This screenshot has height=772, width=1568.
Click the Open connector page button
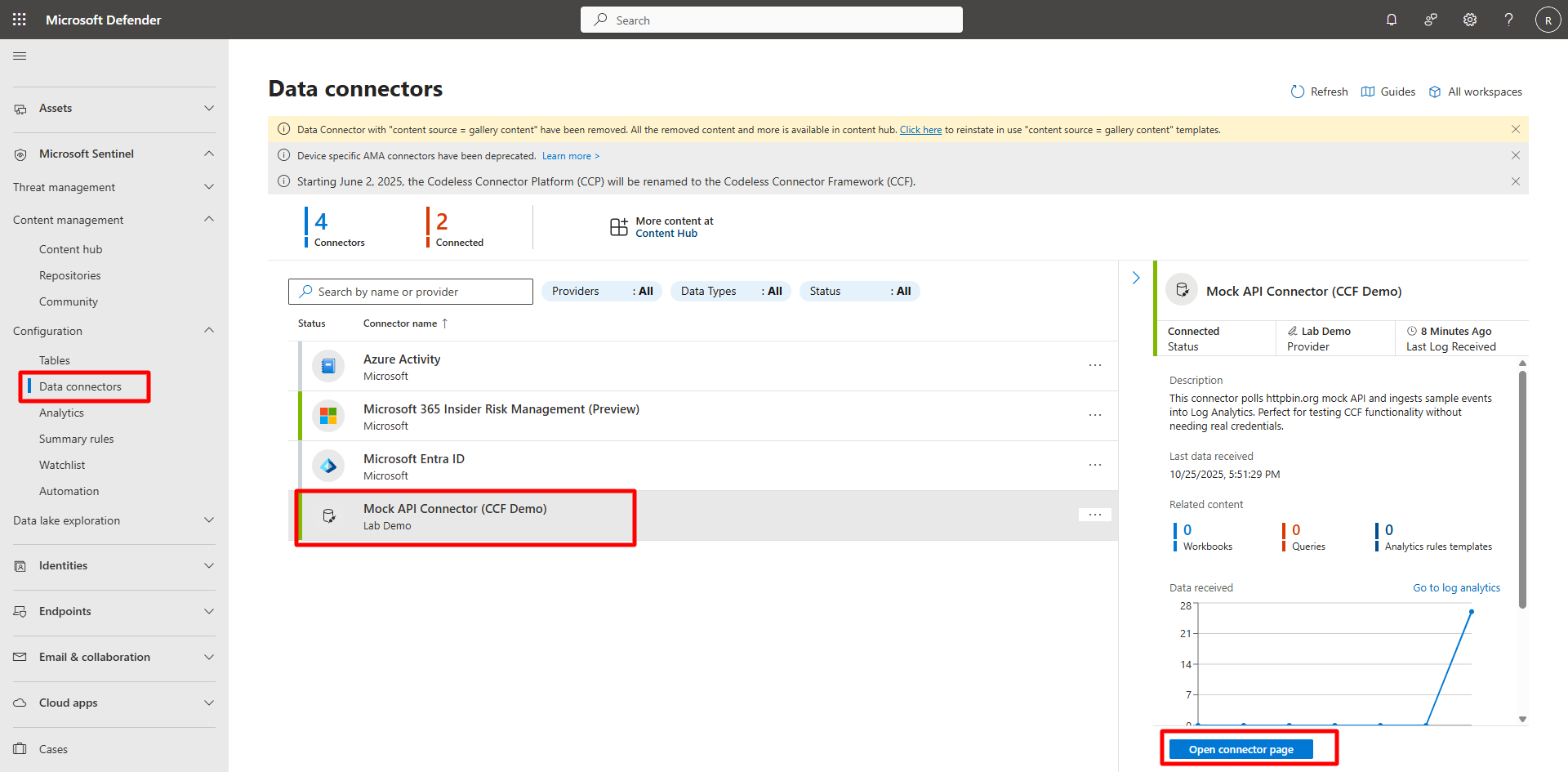click(1241, 749)
